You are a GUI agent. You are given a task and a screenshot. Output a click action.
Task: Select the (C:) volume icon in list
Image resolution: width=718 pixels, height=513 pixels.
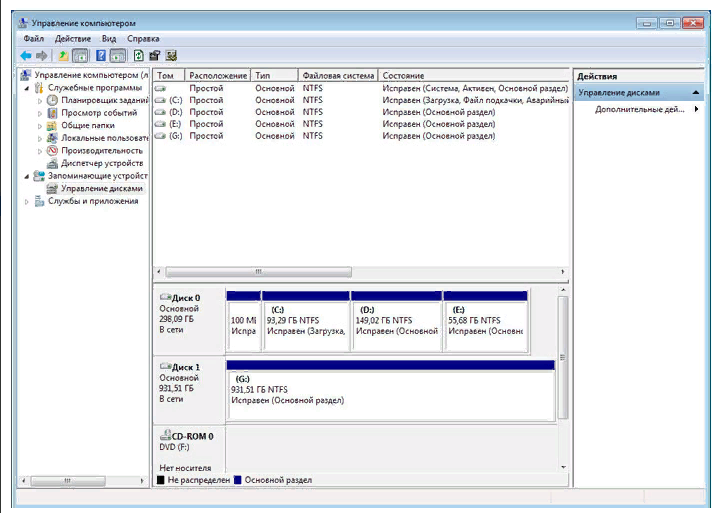point(160,100)
